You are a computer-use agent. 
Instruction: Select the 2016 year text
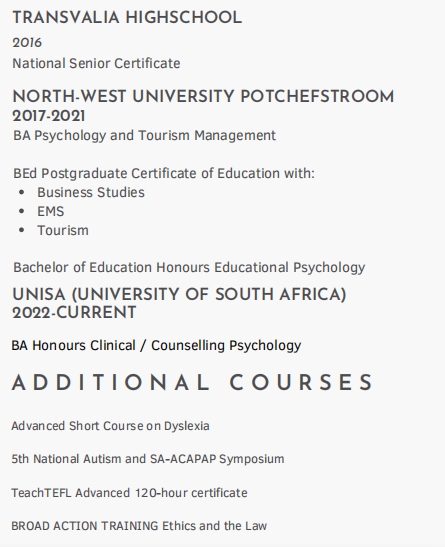pos(27,43)
